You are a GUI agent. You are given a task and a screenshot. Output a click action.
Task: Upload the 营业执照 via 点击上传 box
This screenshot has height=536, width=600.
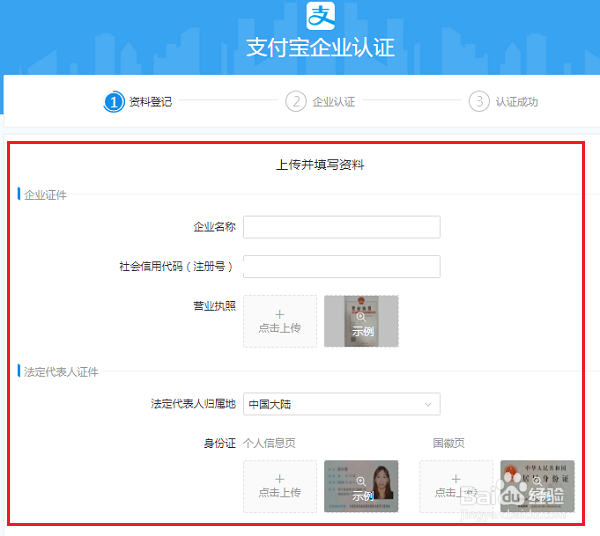coord(280,321)
